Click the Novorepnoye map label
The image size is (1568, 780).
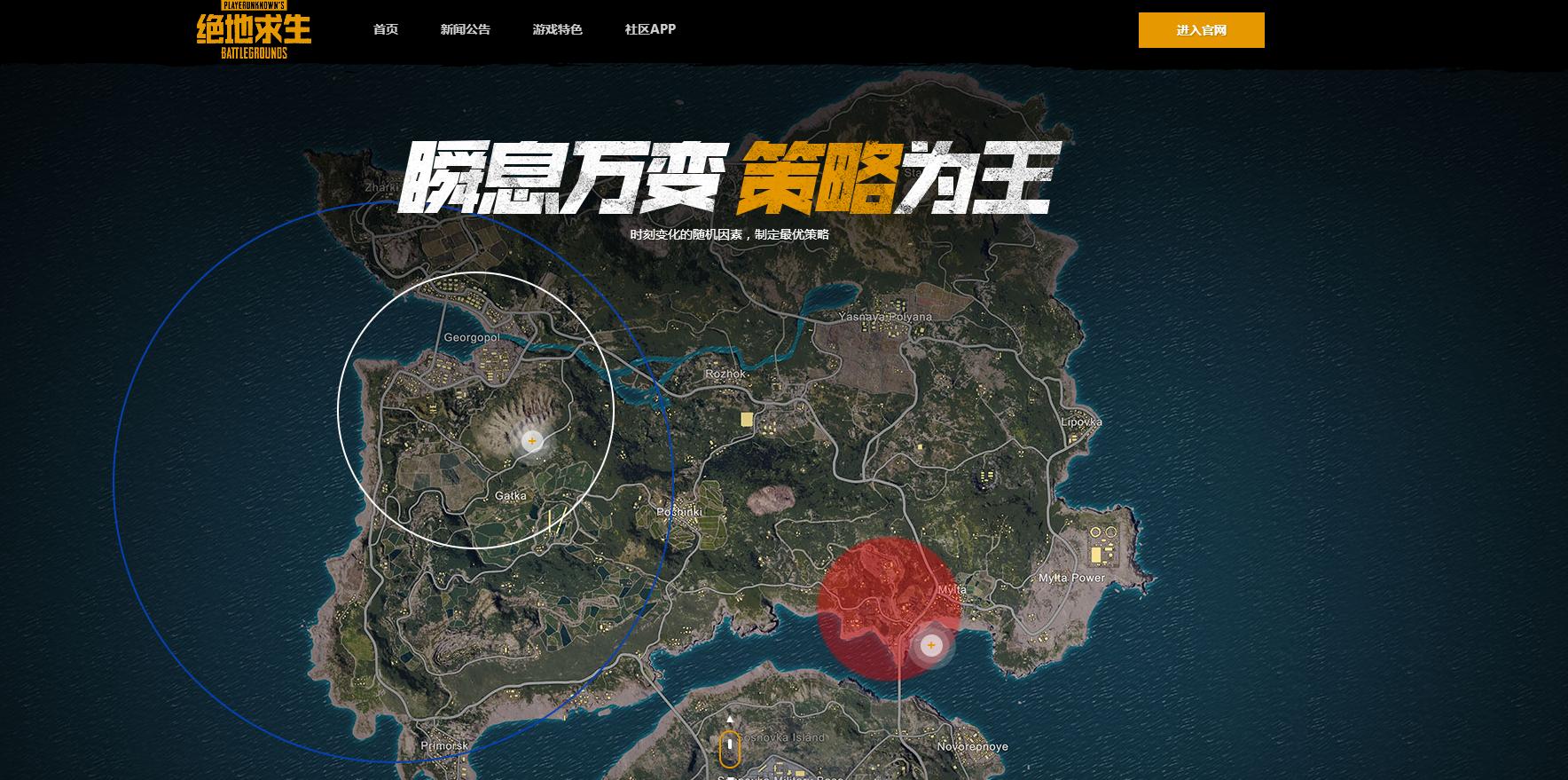click(x=973, y=747)
